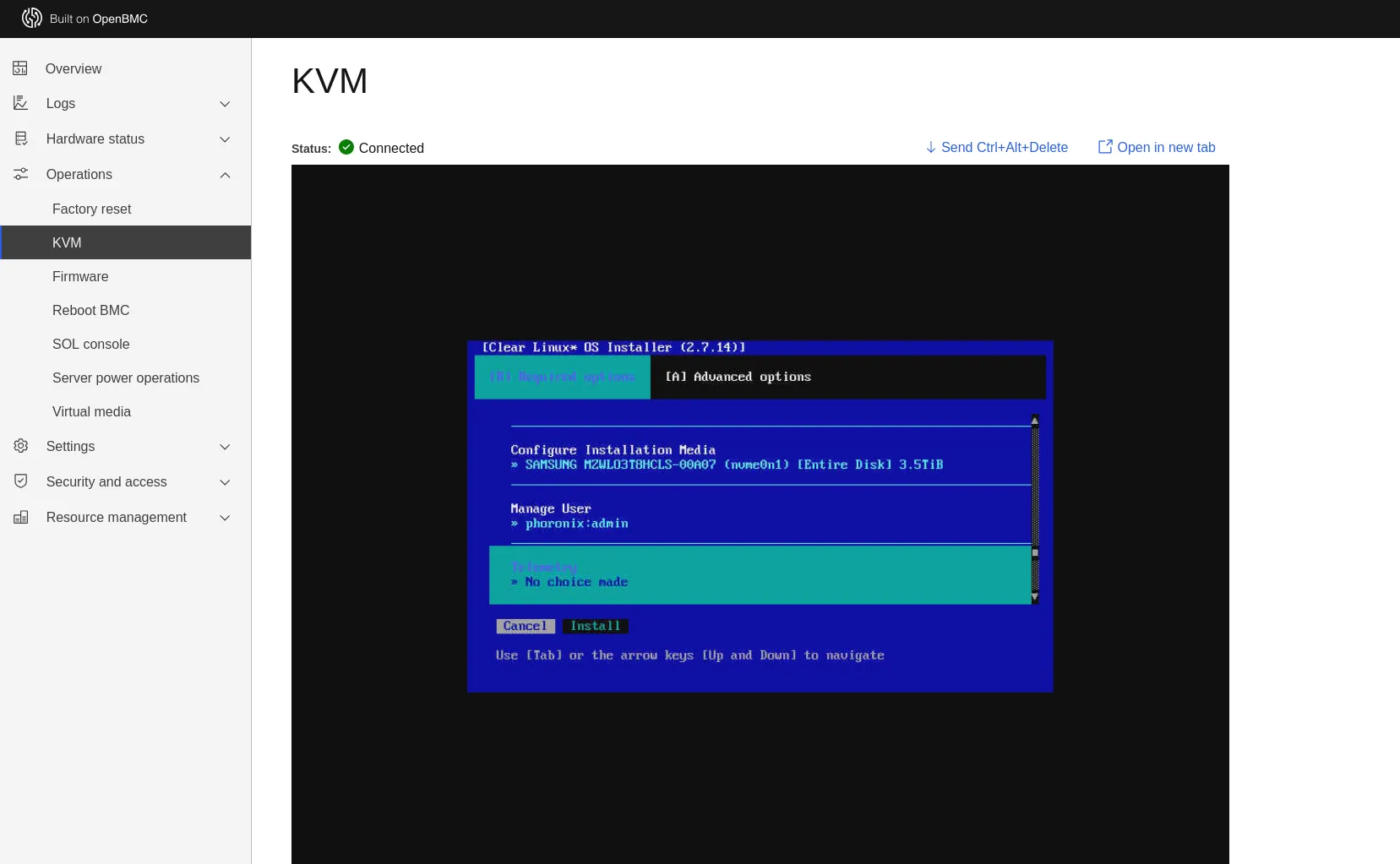
Task: Click the green Connected status checkmark icon
Action: [346, 147]
